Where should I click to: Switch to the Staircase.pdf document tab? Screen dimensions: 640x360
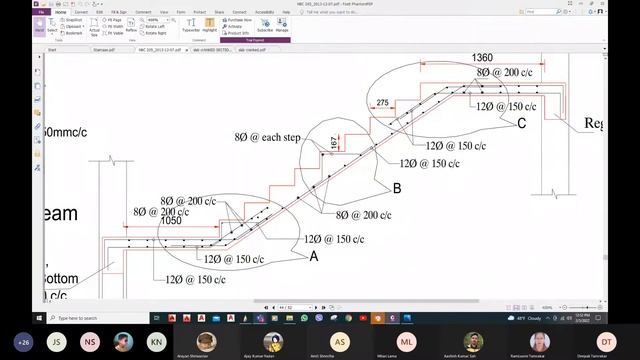pyautogui.click(x=104, y=50)
